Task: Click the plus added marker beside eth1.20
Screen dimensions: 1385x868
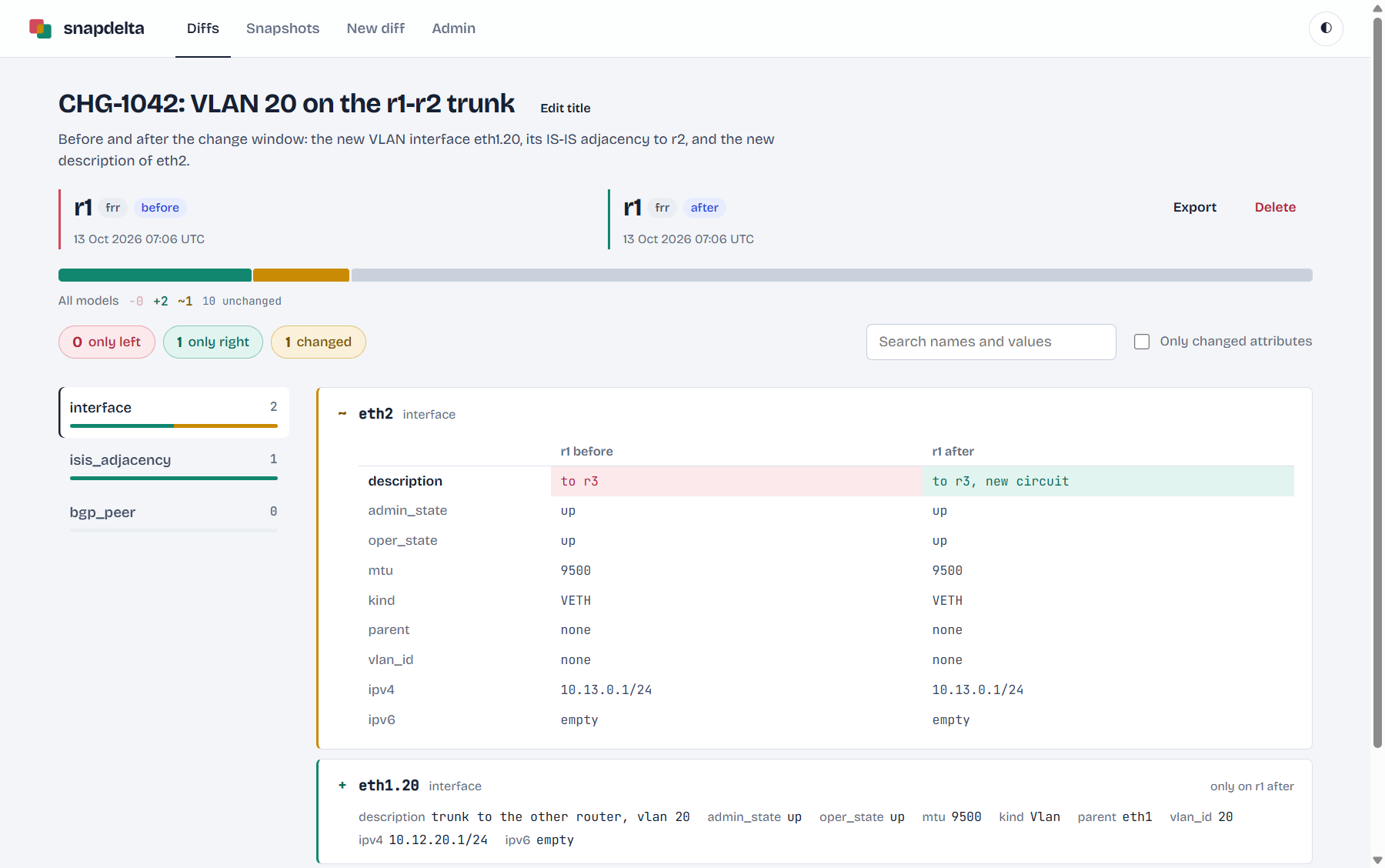Action: point(342,786)
